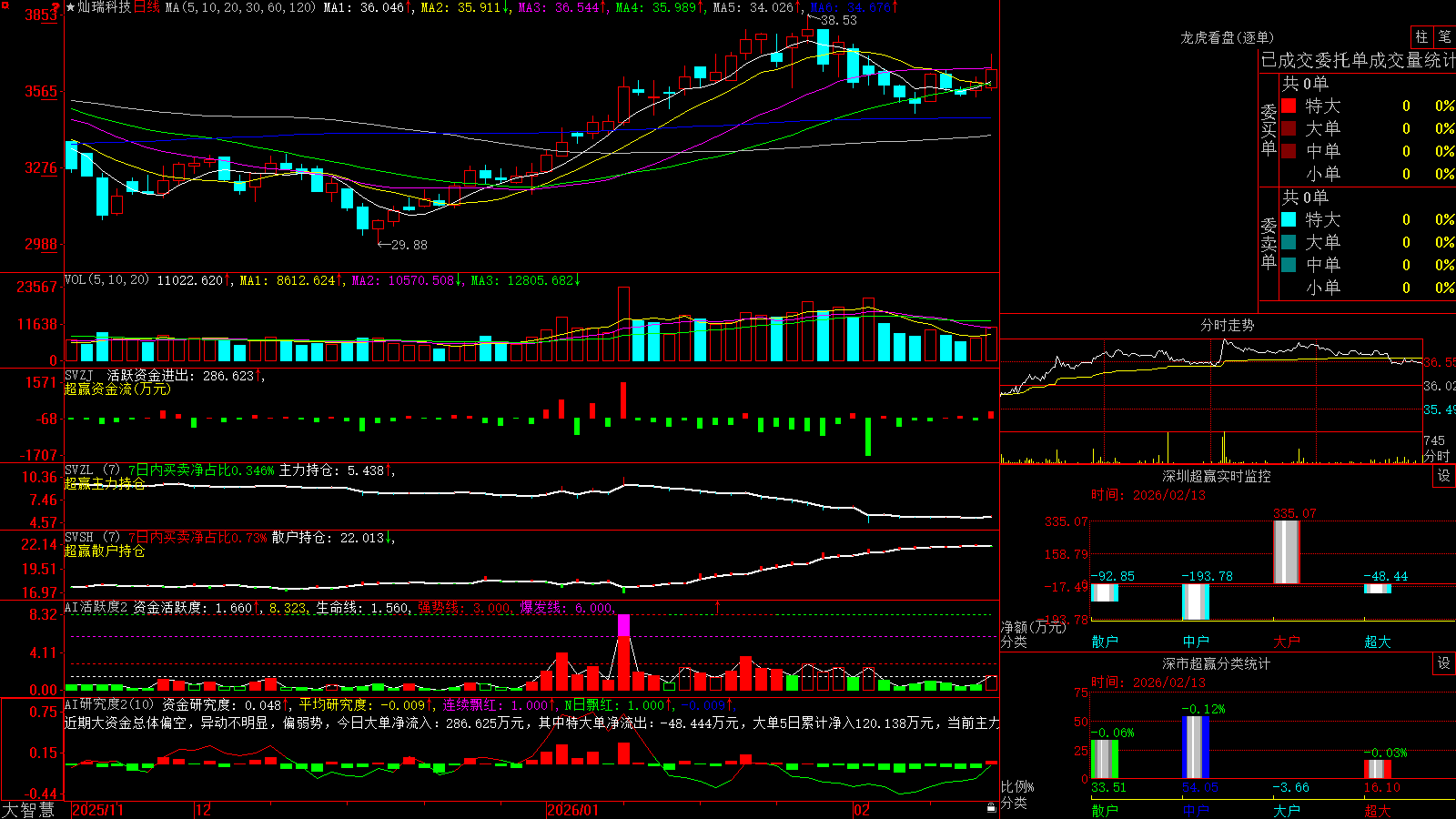The image size is (1456, 819).
Task: Jump to 2026/01 on the date axis
Action: pyautogui.click(x=573, y=810)
